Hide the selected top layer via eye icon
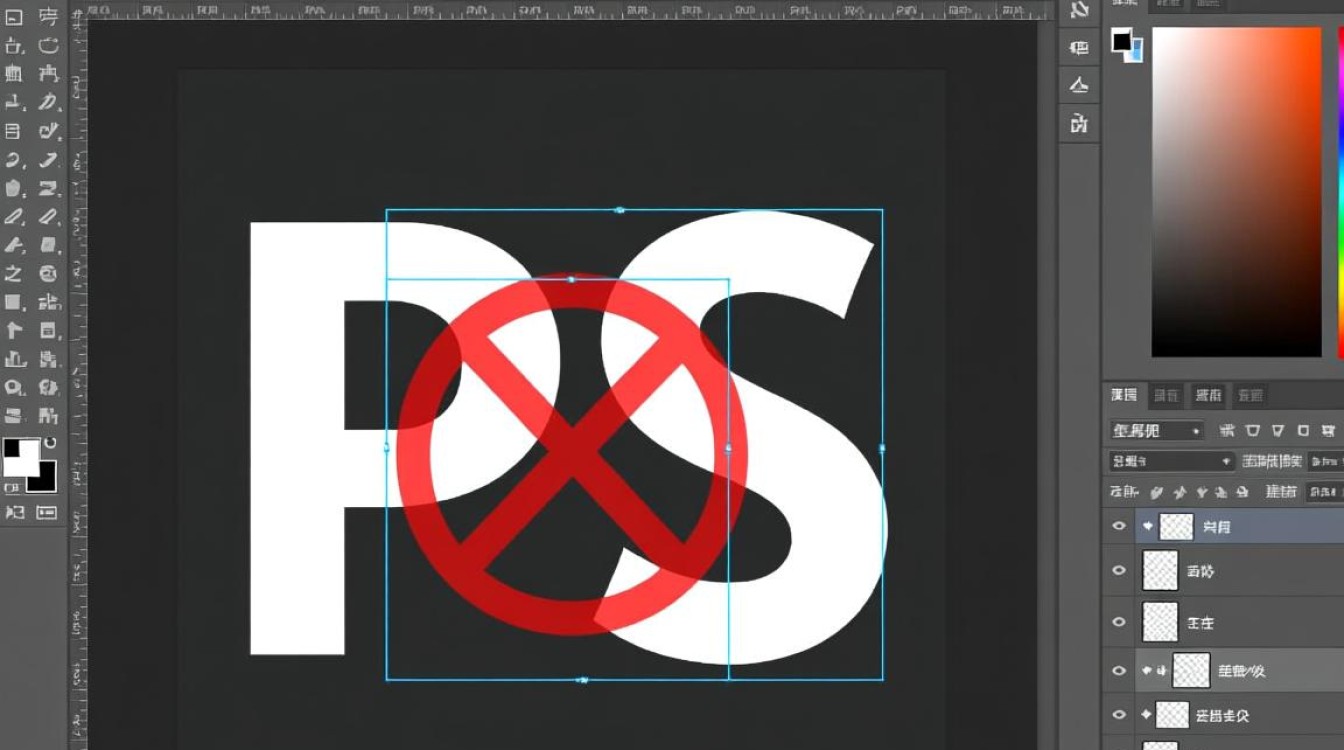 point(1119,526)
